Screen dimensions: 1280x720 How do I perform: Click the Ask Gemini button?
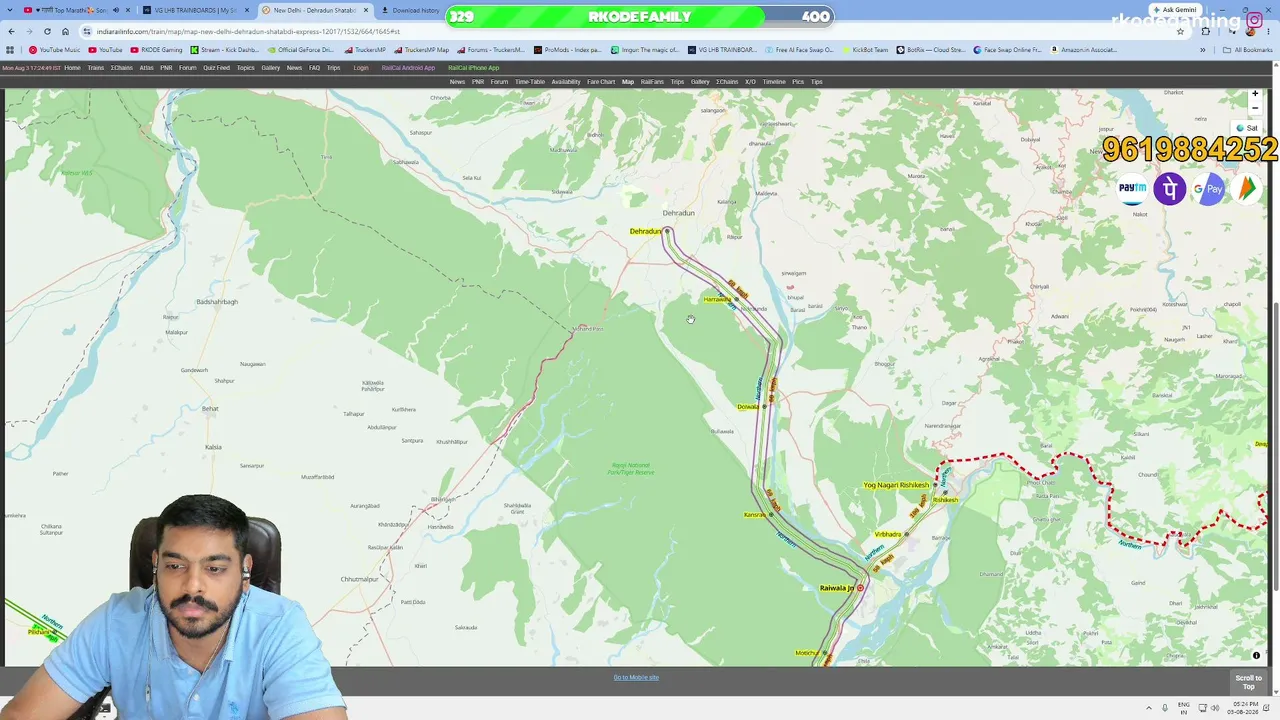click(1176, 10)
